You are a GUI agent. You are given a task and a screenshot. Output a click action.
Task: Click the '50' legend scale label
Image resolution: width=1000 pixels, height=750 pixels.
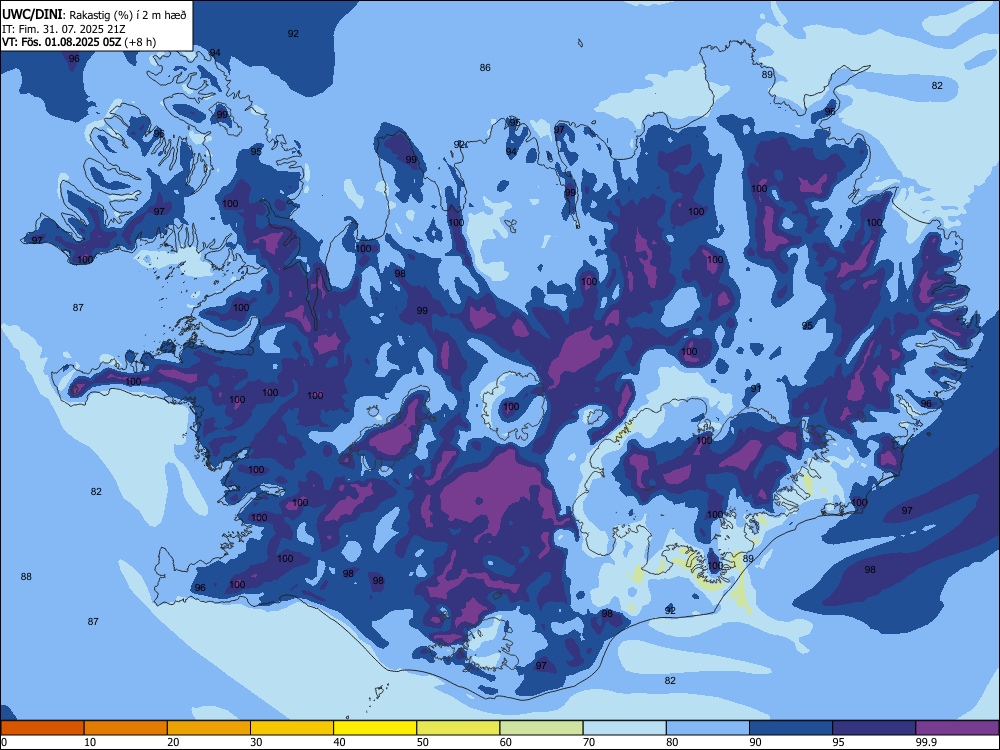point(422,742)
